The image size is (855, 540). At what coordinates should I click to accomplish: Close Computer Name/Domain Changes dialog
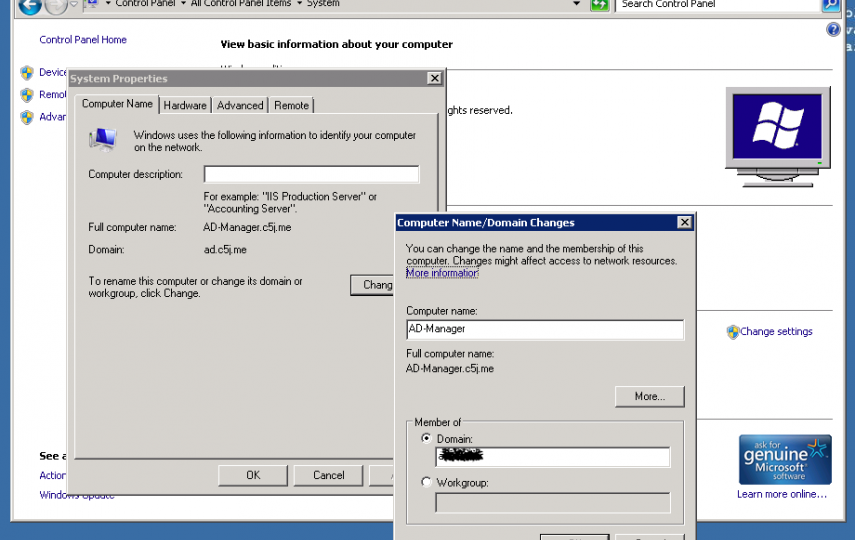coord(684,222)
